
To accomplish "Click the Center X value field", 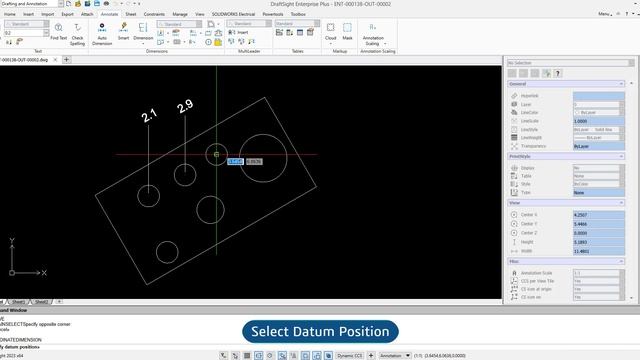I will pos(599,215).
